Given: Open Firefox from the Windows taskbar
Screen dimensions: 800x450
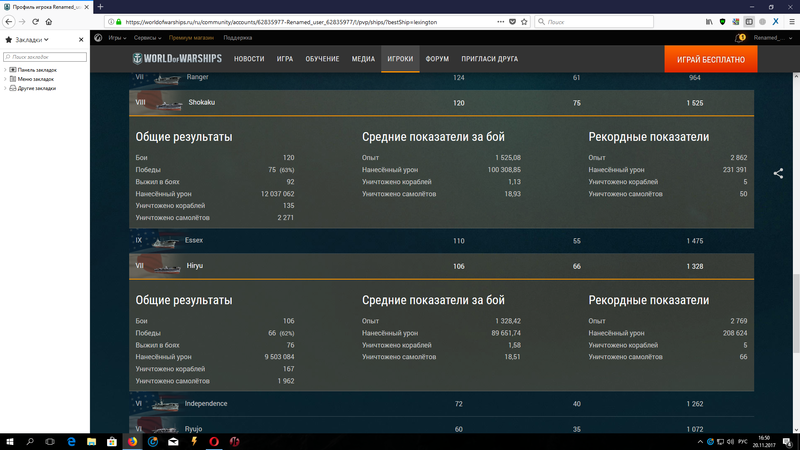Looking at the screenshot, I should pyautogui.click(x=130, y=440).
